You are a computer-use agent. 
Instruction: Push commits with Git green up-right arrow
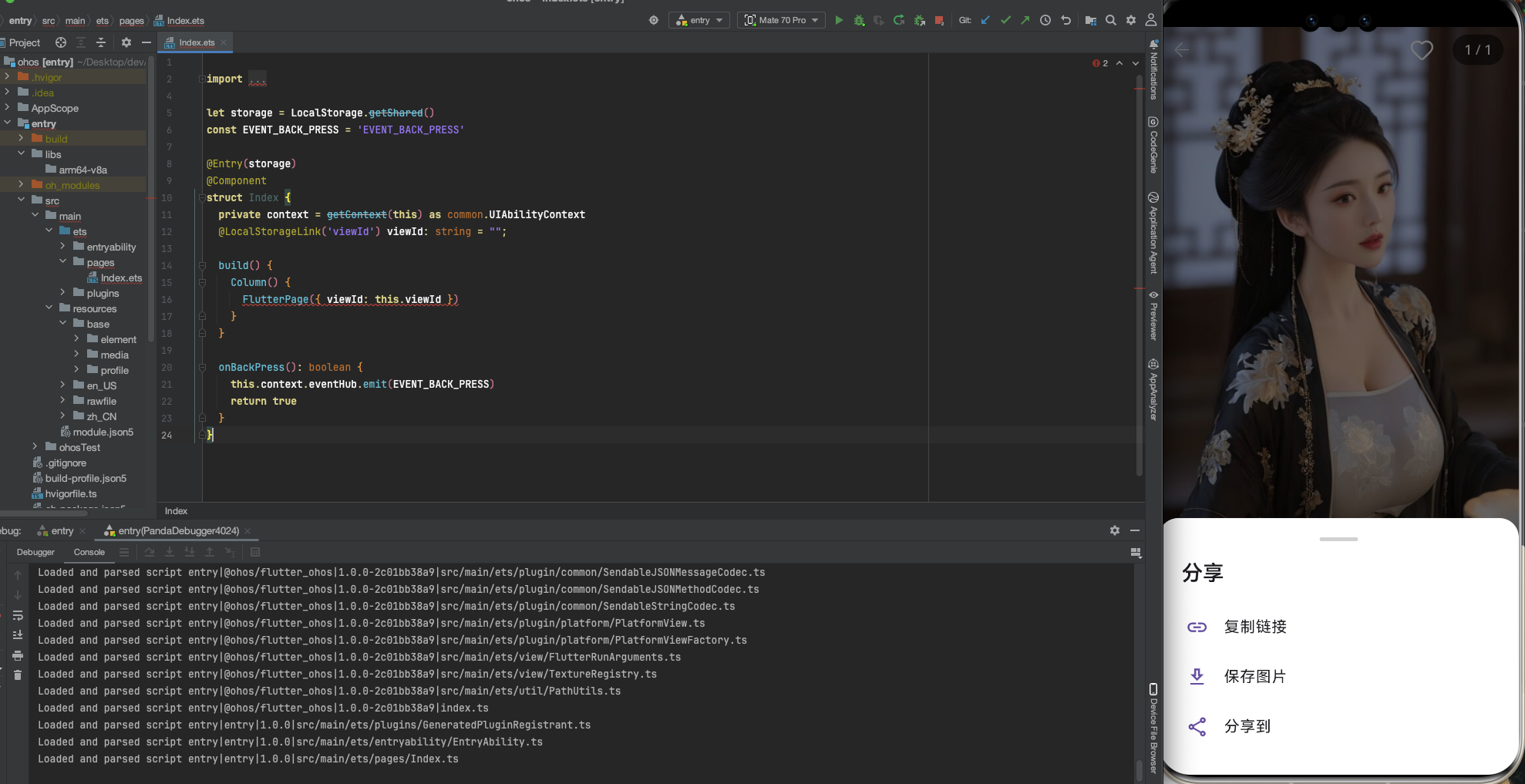(1025, 20)
